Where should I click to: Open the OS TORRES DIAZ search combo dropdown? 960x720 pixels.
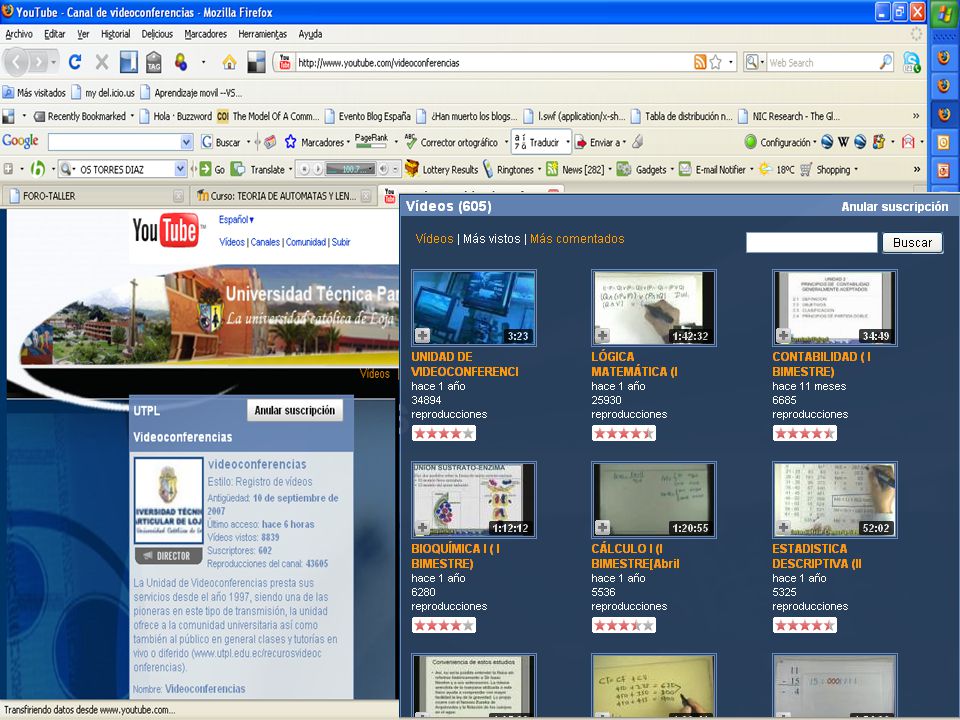(180, 169)
